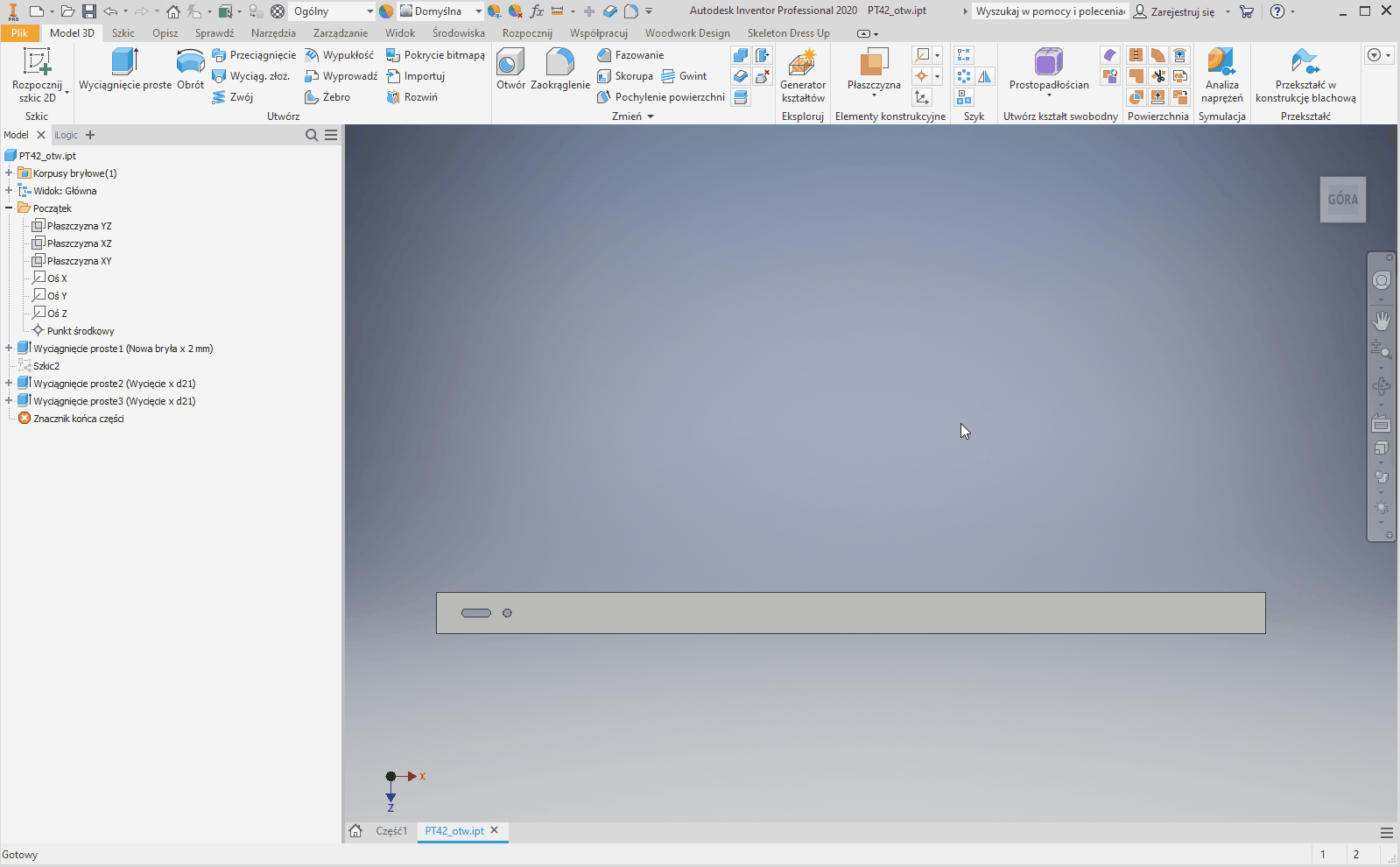Open the Domyślna appearance dropdown
Image resolution: width=1400 pixels, height=867 pixels.
(x=478, y=11)
